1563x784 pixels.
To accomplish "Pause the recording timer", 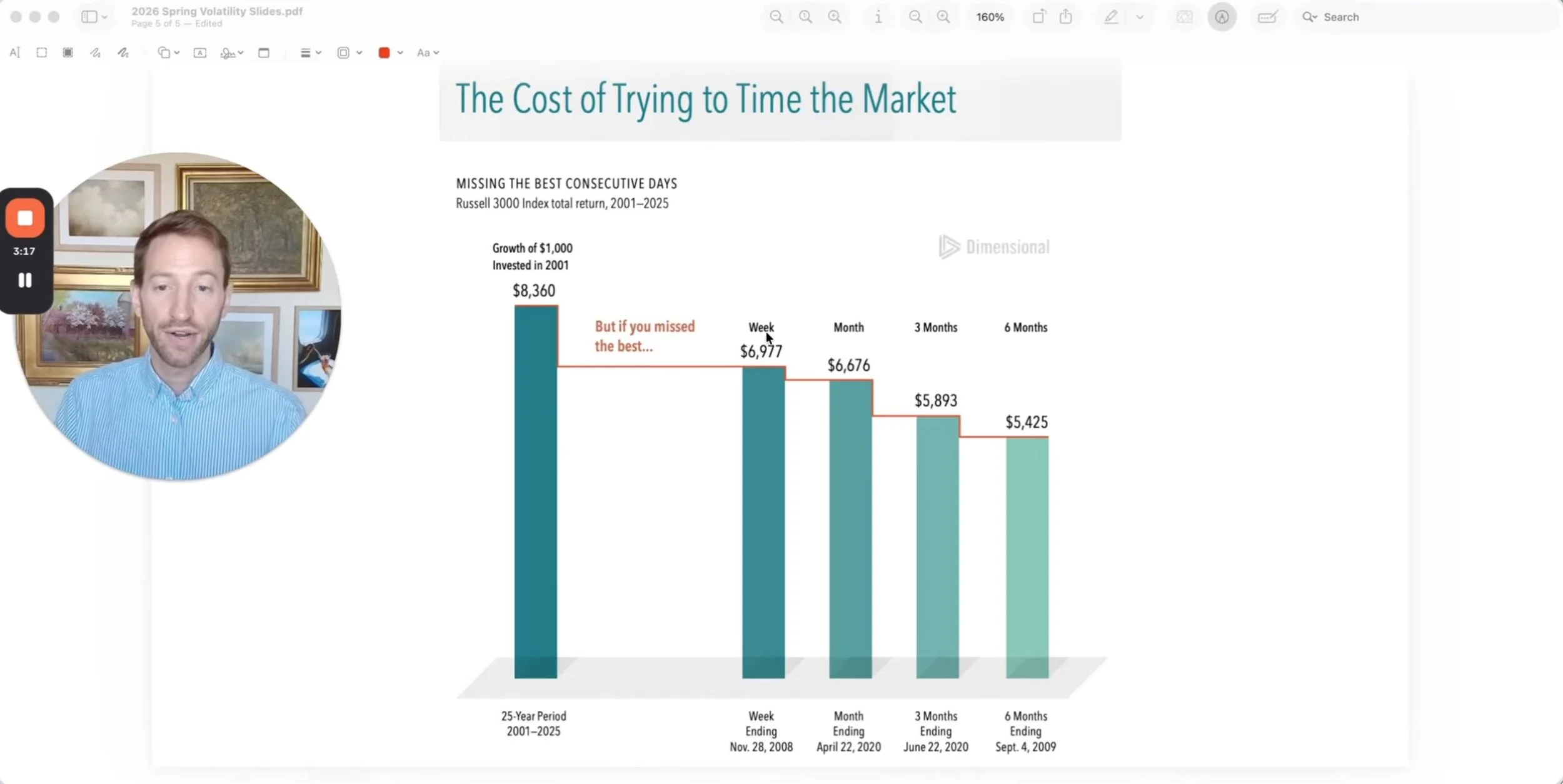I will [25, 280].
